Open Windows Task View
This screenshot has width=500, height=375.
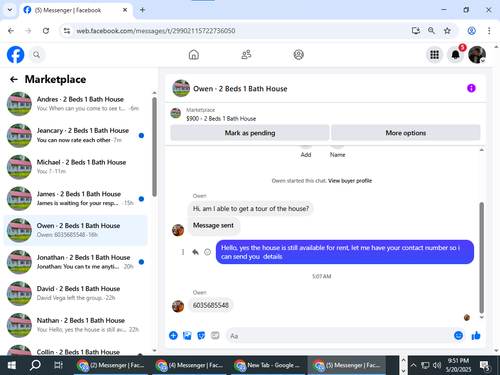coord(58,365)
